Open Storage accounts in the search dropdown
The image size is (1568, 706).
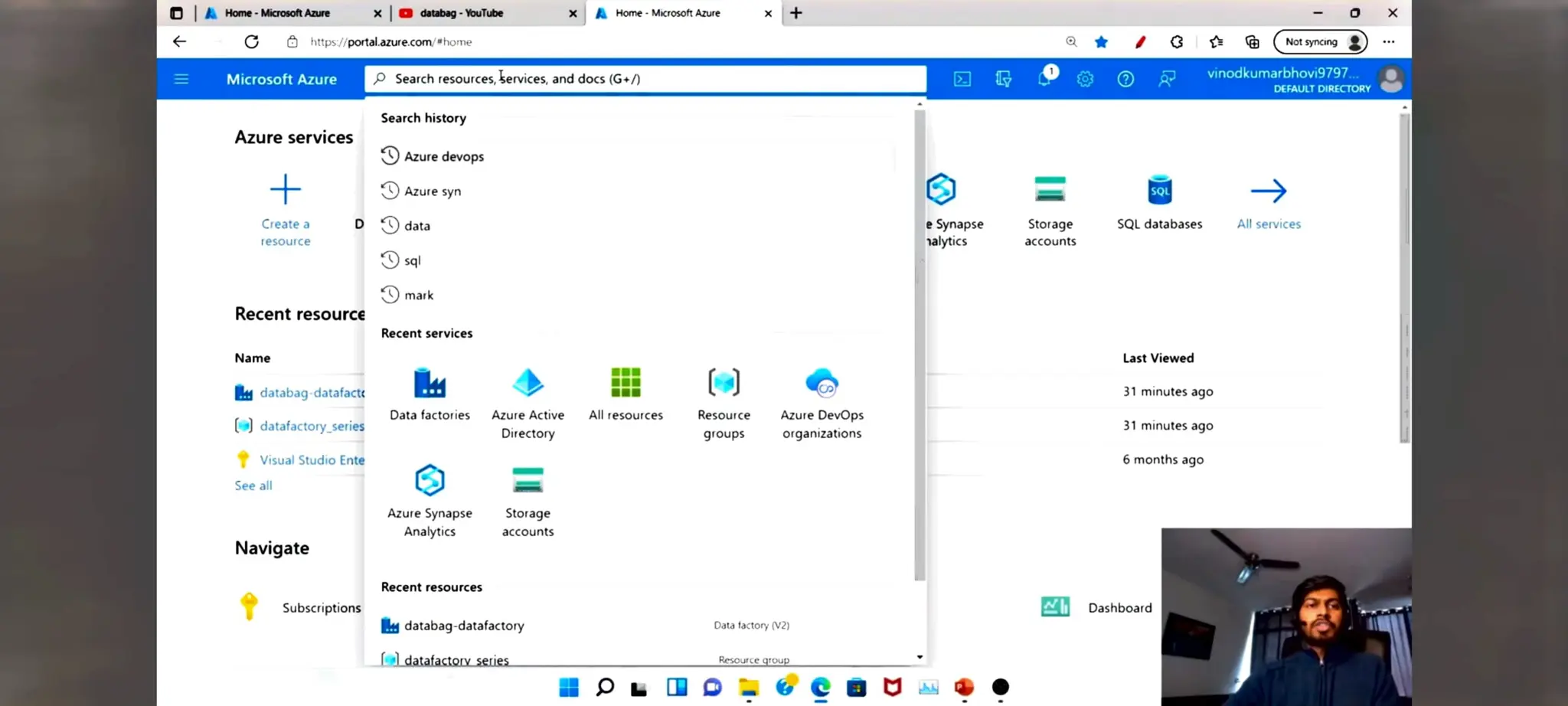(528, 501)
